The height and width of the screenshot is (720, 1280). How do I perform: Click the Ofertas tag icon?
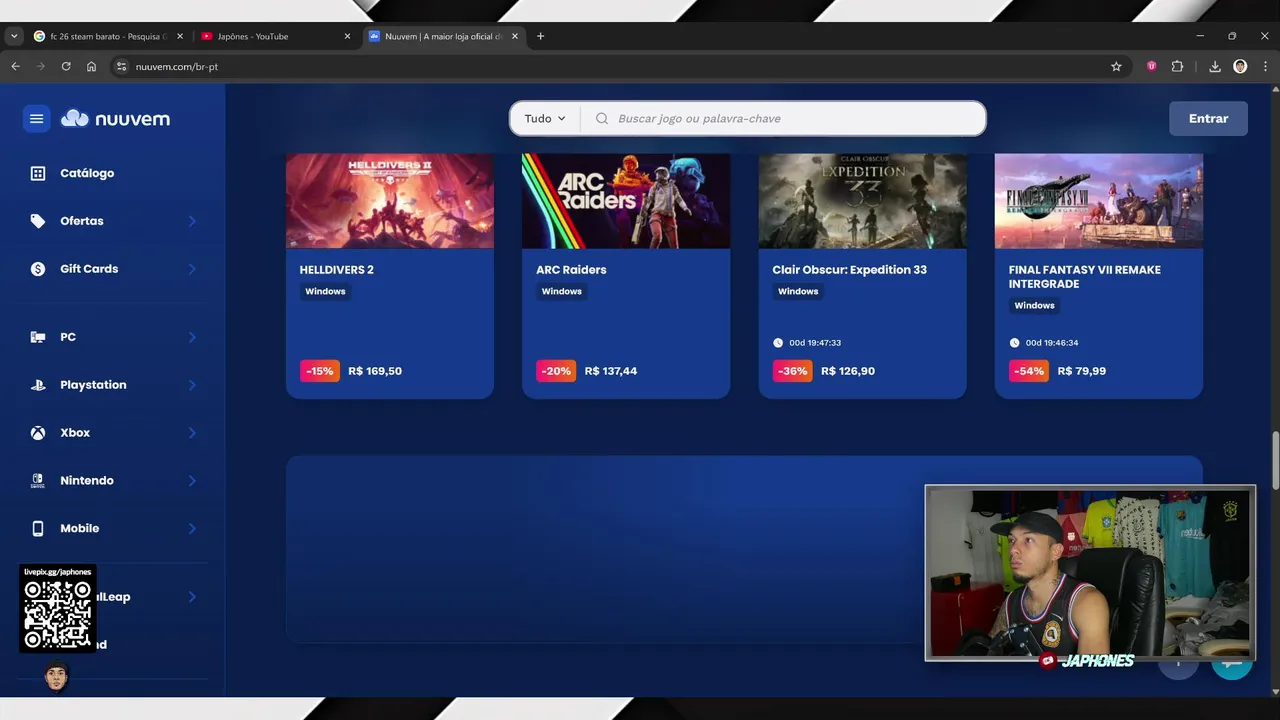(38, 221)
